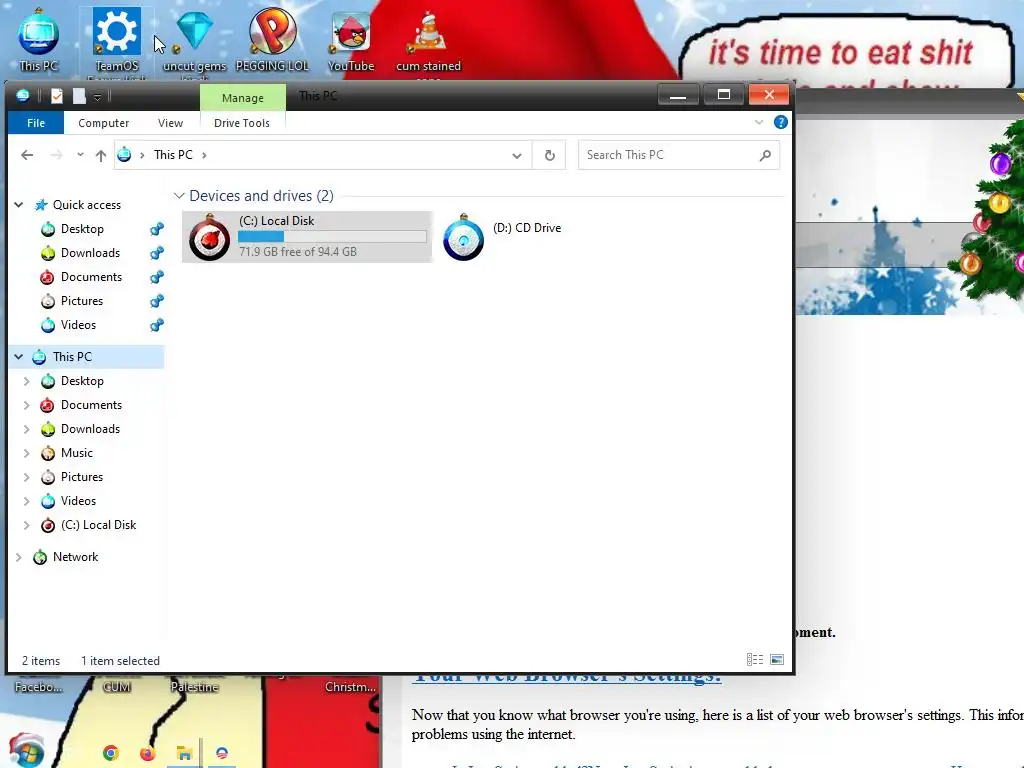Screen dimensions: 1024x768
Task: Click the '1 item selected' status text
Action: click(x=120, y=661)
